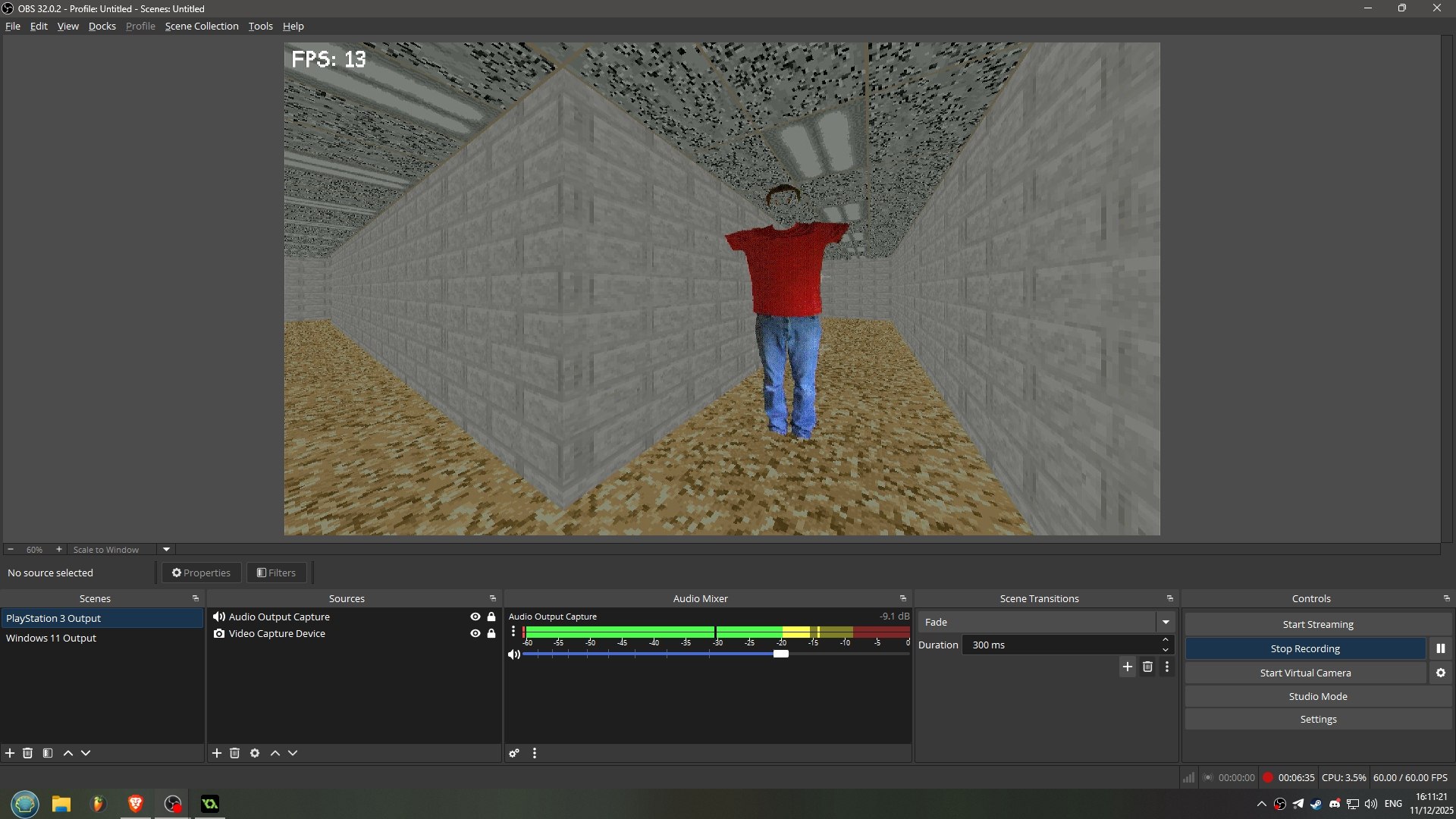Open Audio Output Capture options menu dots
The width and height of the screenshot is (1456, 819).
[x=513, y=631]
